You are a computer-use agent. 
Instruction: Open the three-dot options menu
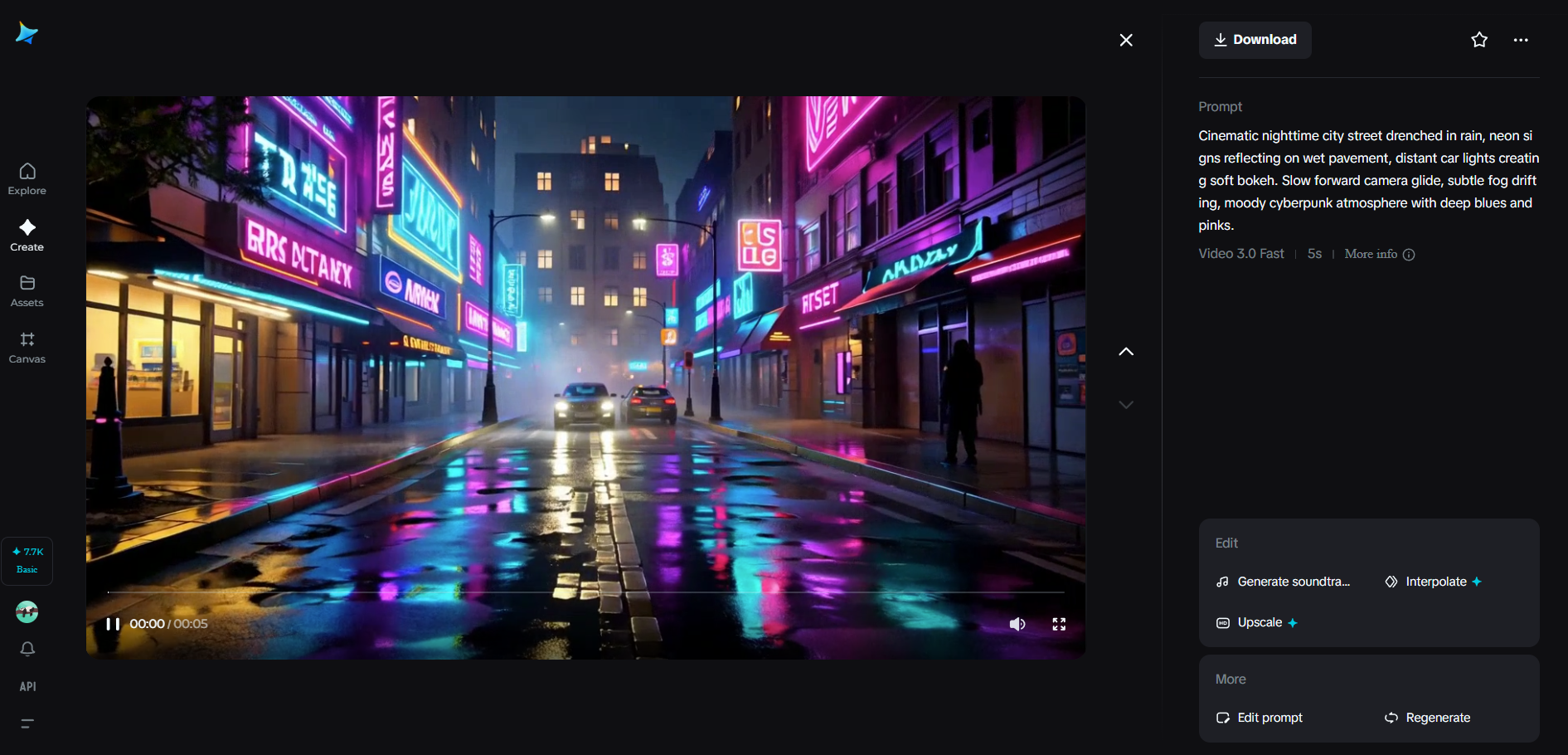click(1520, 39)
